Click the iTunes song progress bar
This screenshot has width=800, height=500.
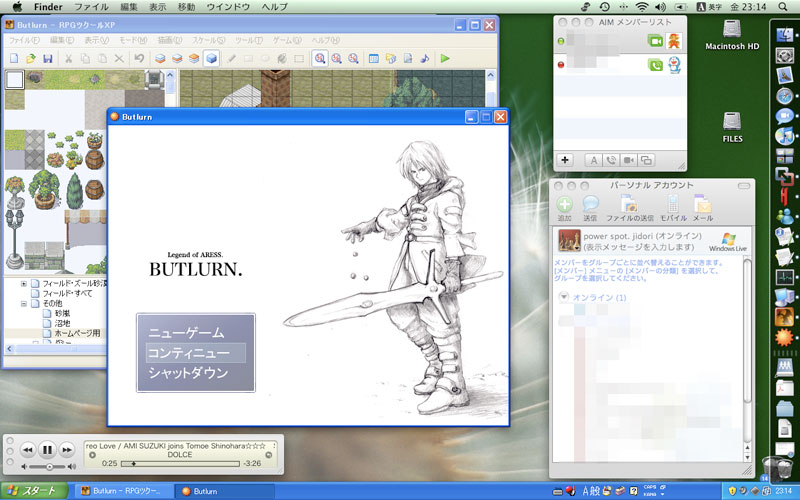(x=180, y=464)
